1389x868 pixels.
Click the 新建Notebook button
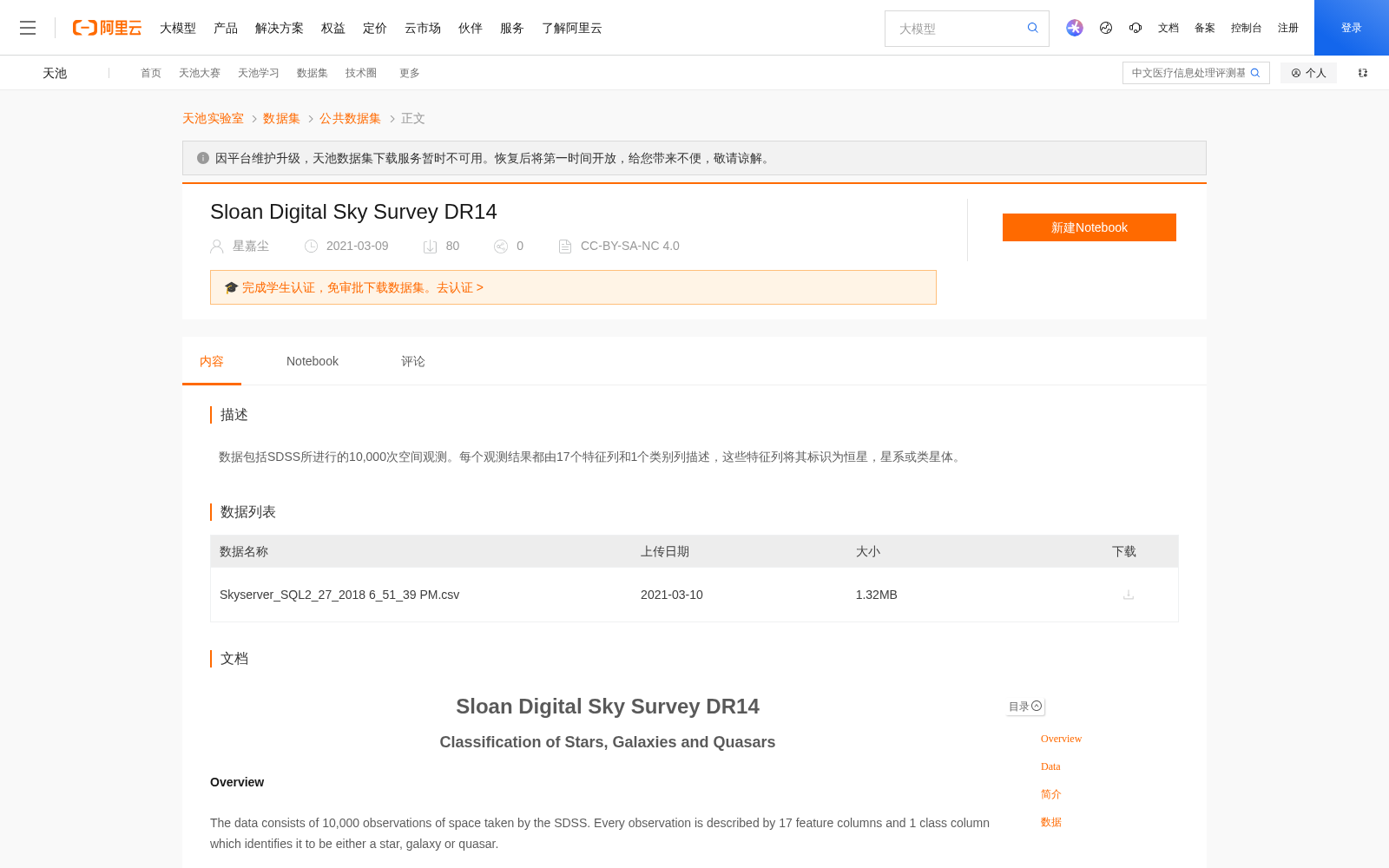pos(1089,227)
